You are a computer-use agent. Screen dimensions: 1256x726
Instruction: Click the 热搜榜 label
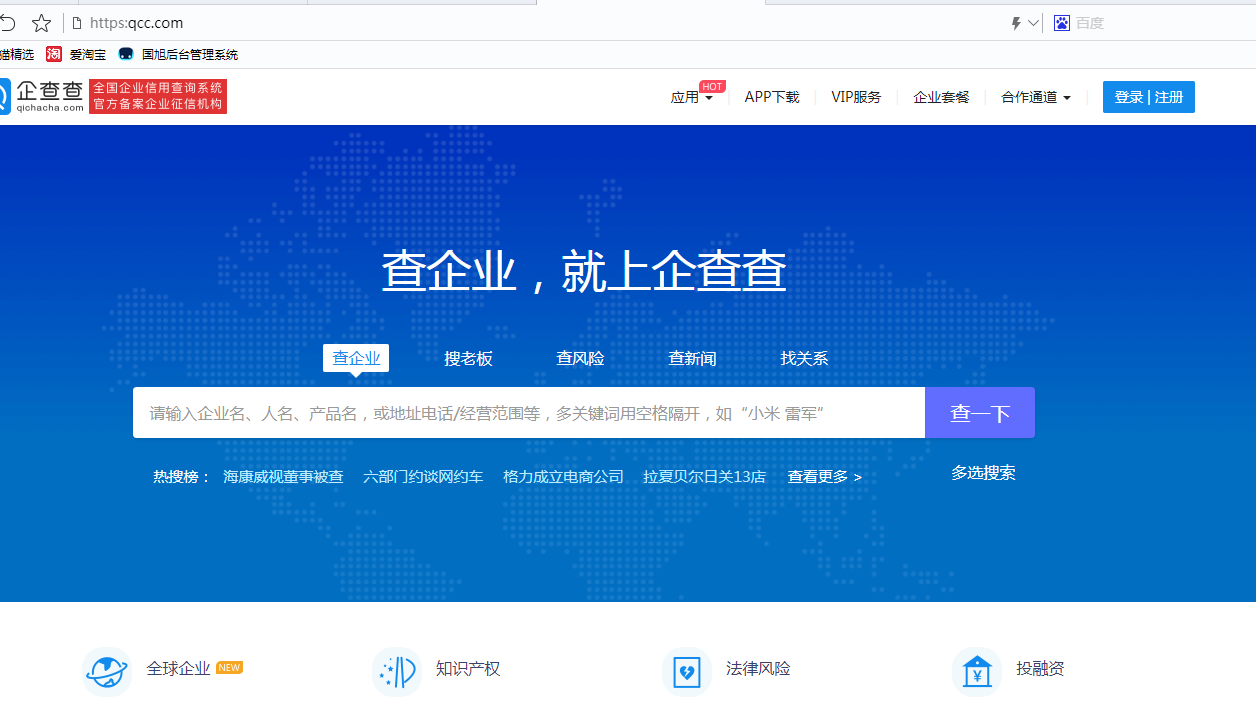[181, 477]
